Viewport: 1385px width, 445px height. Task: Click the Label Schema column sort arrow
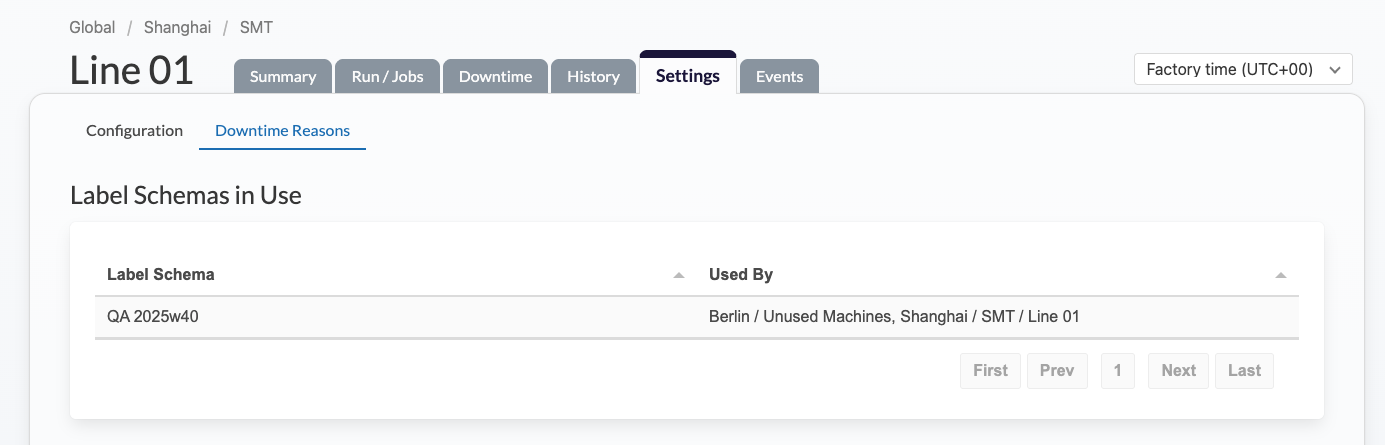[x=679, y=275]
